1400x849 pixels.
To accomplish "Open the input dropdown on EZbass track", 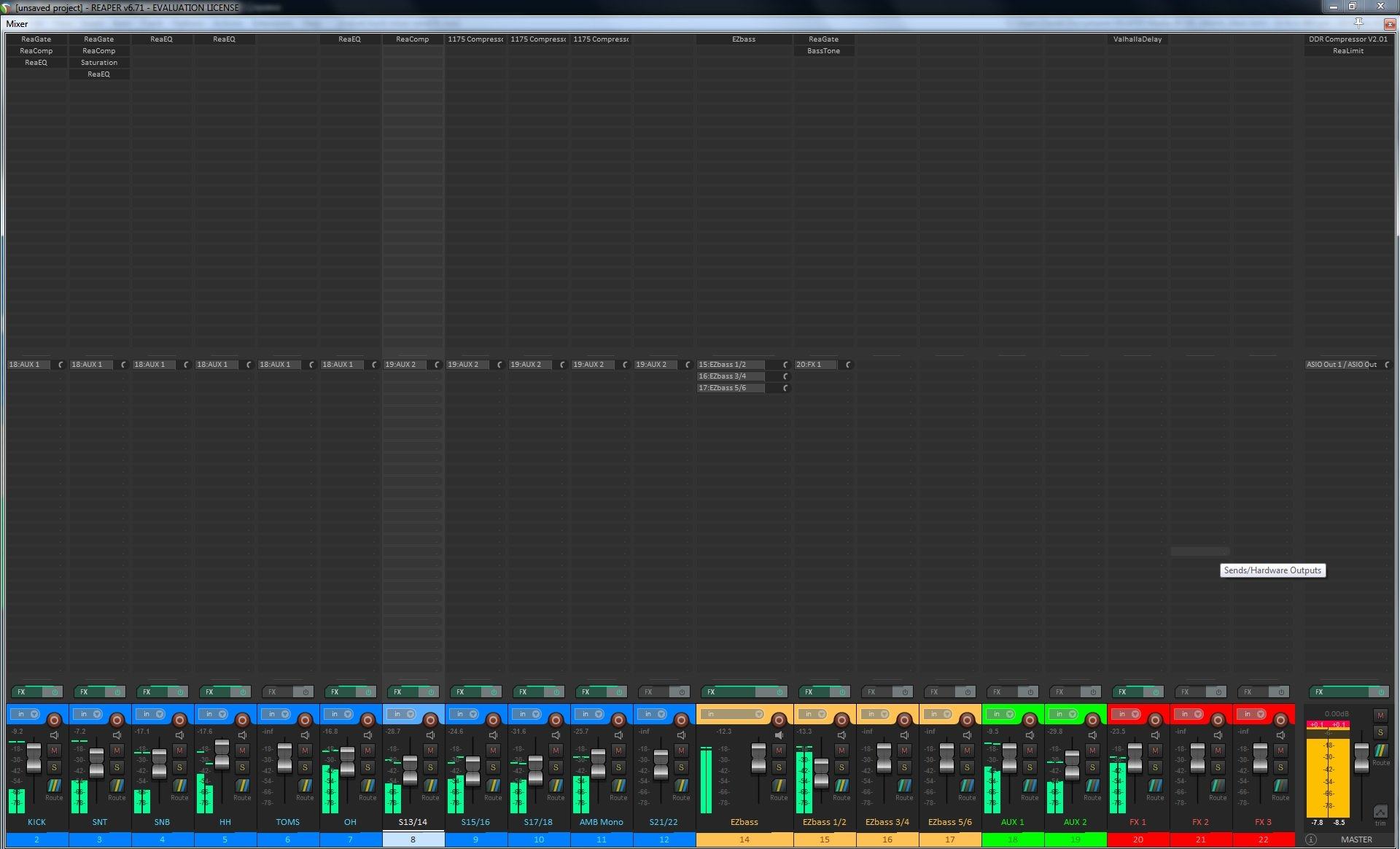I will (758, 714).
